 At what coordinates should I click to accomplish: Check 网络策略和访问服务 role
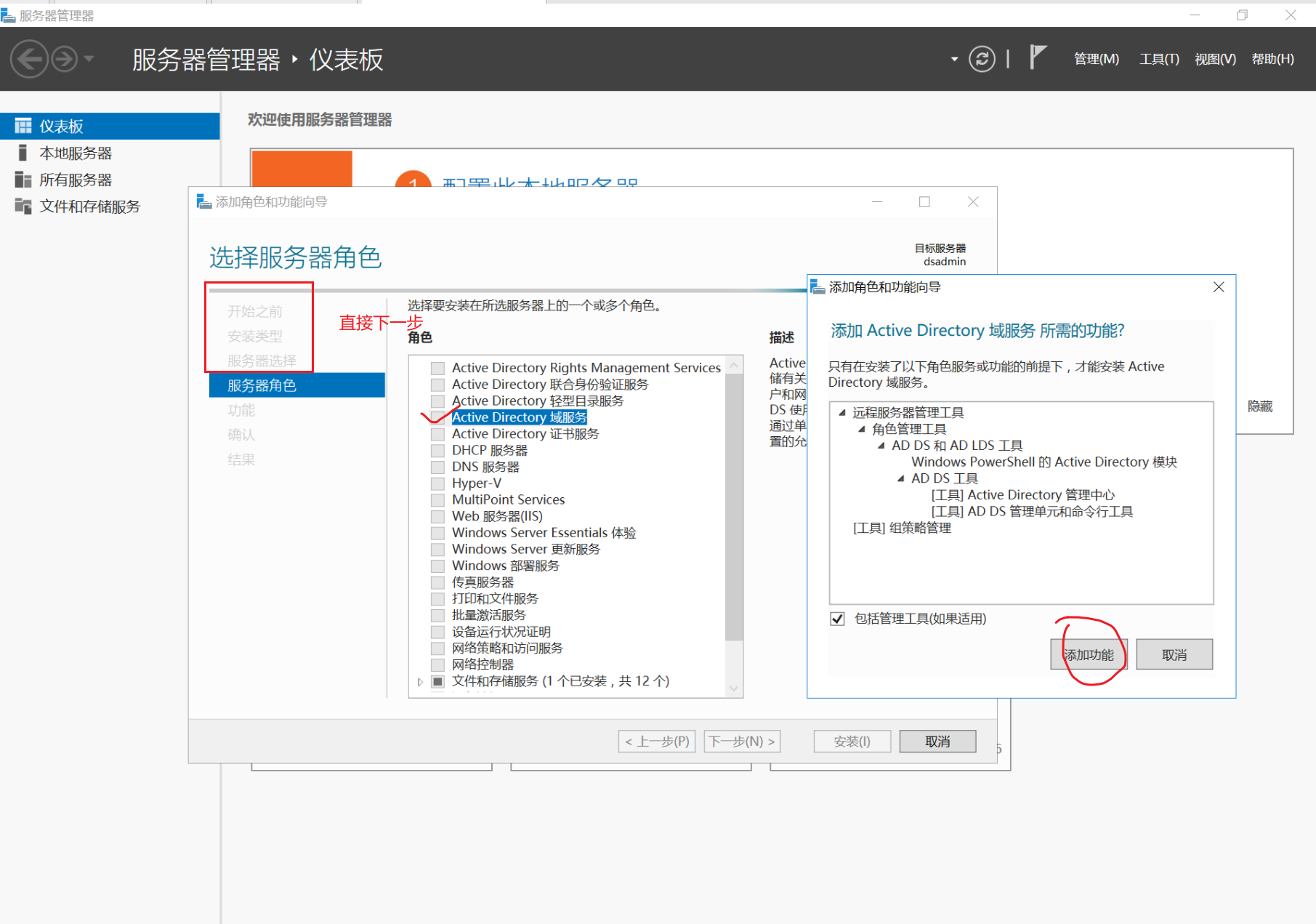(437, 648)
